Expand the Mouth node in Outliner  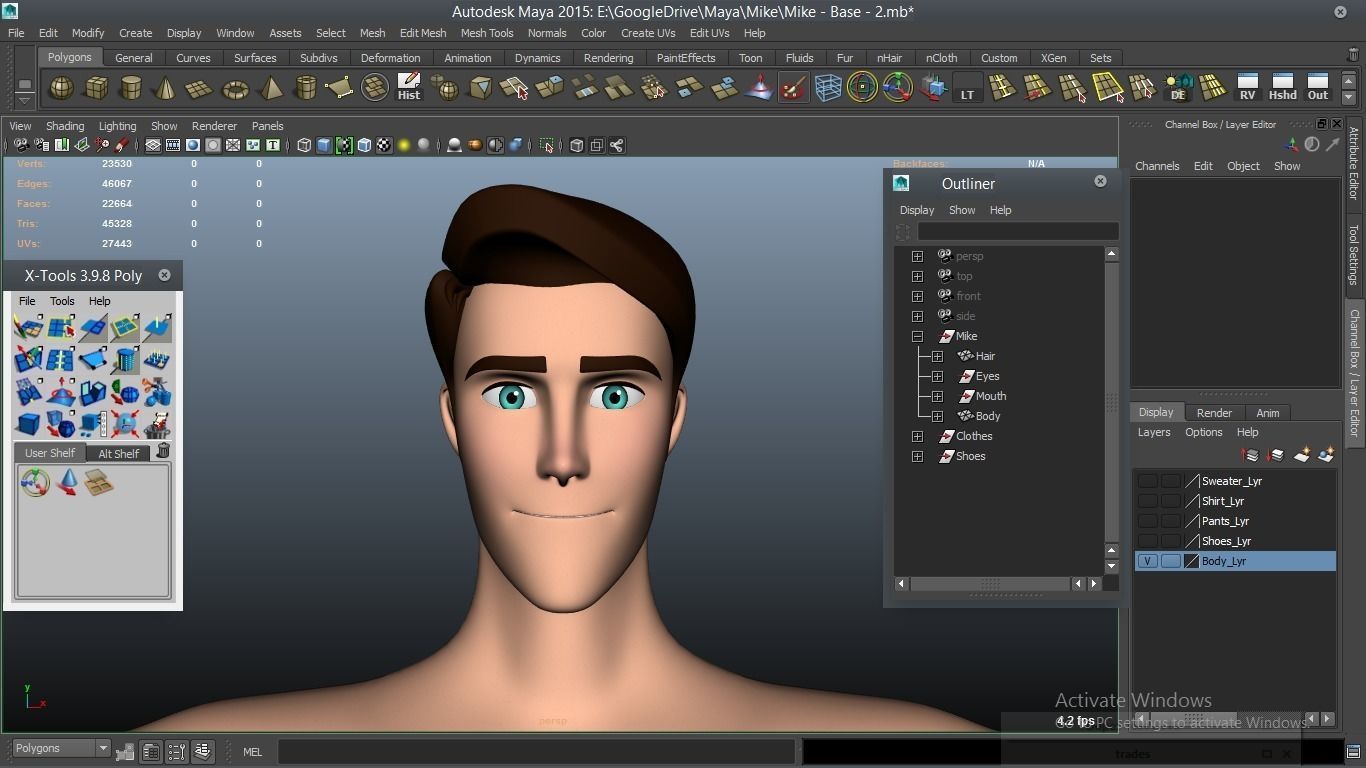937,396
